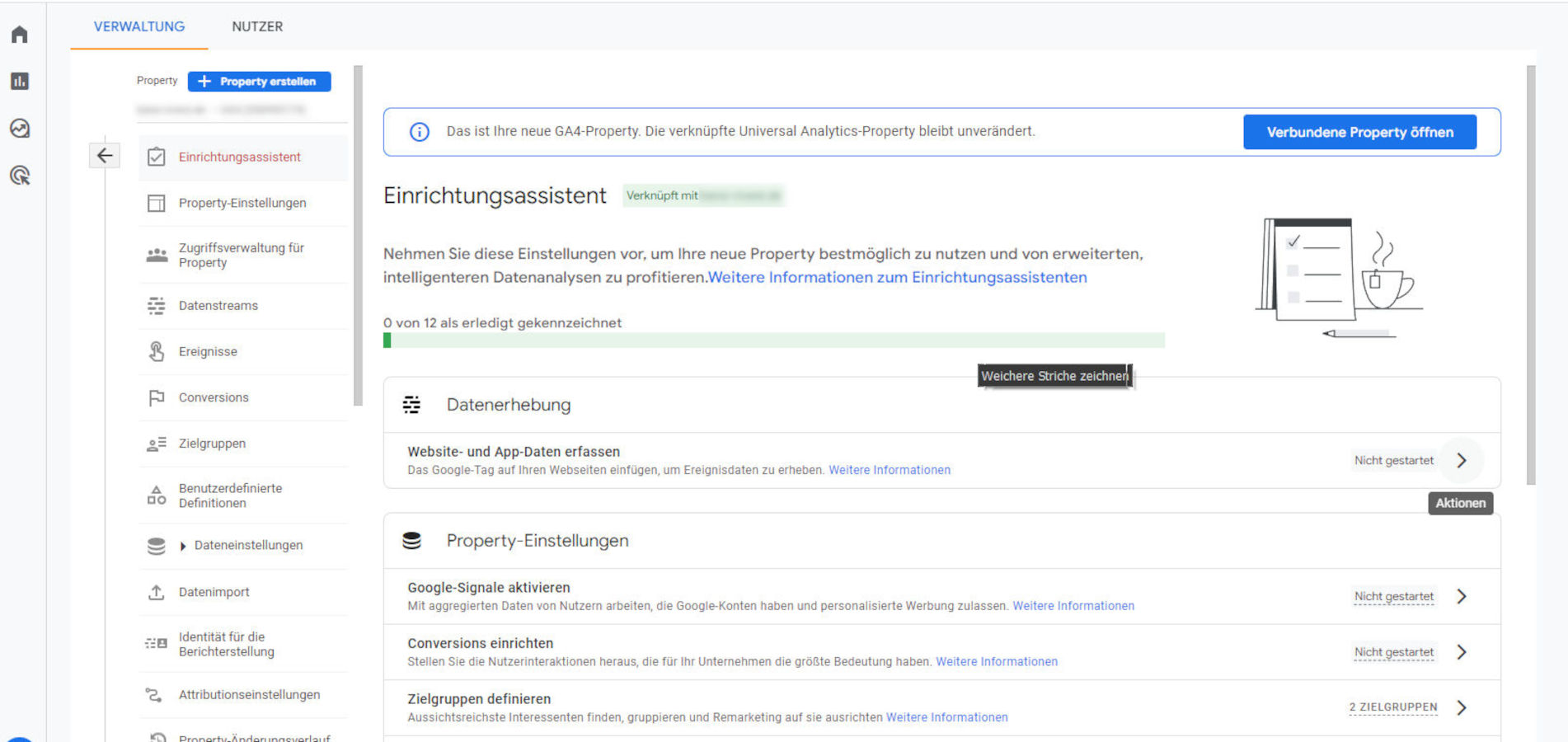Click the back arrow beside the property menu

105,156
